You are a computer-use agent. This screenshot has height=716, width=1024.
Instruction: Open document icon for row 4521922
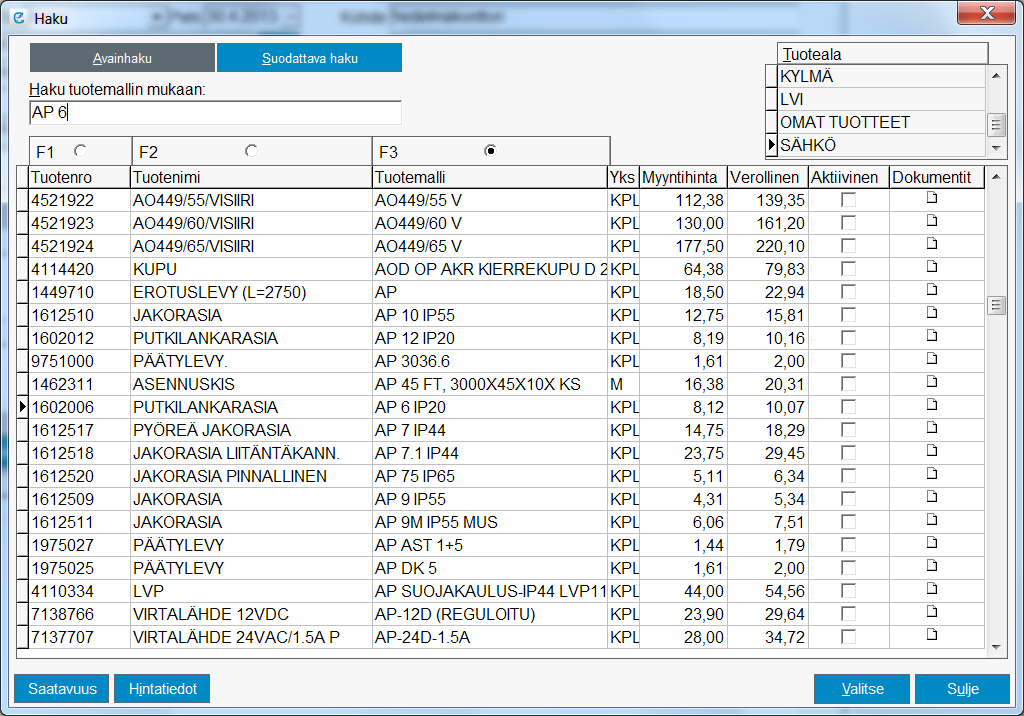[932, 198]
